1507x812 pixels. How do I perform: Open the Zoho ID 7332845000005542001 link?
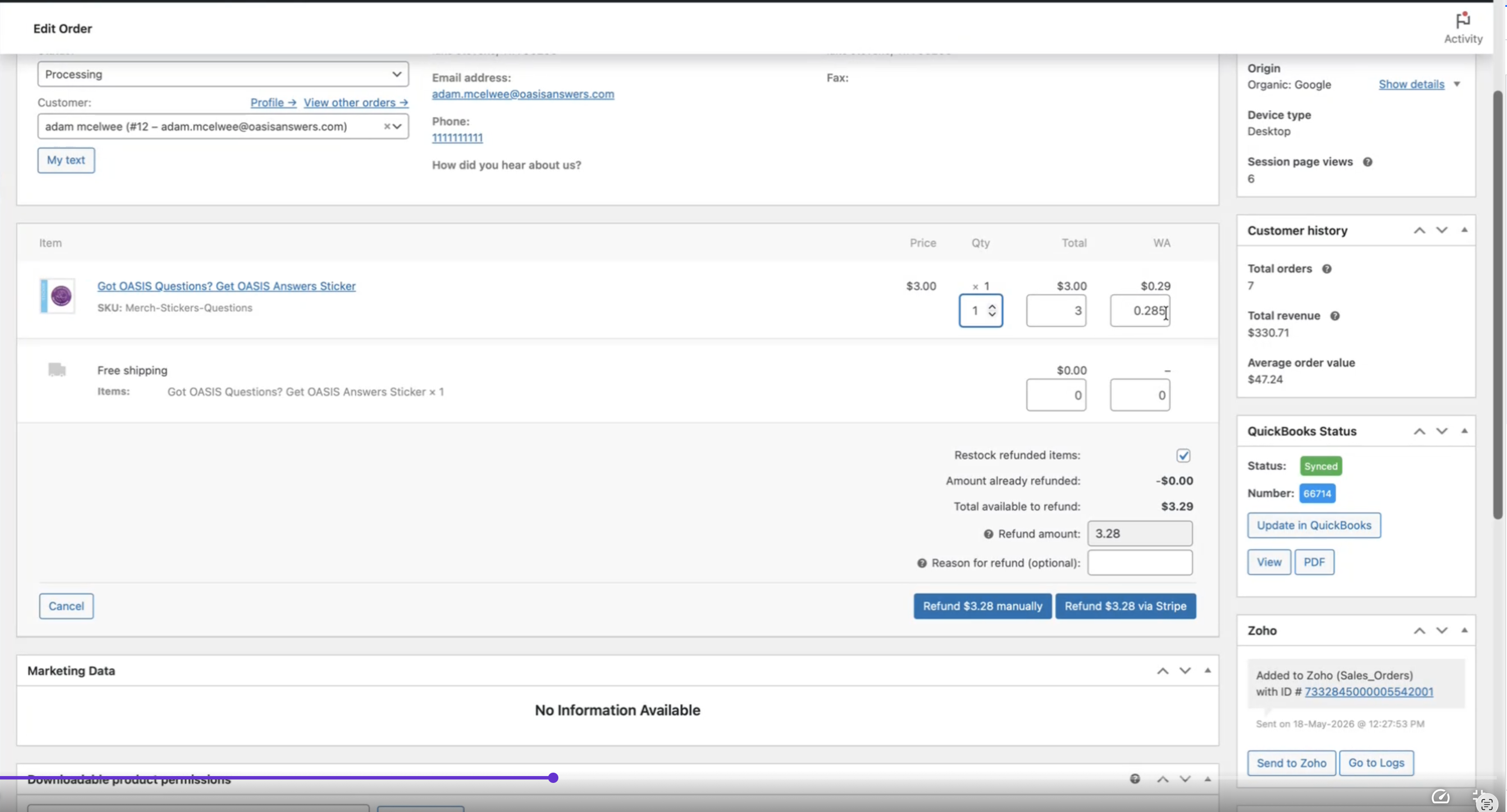(x=1368, y=692)
